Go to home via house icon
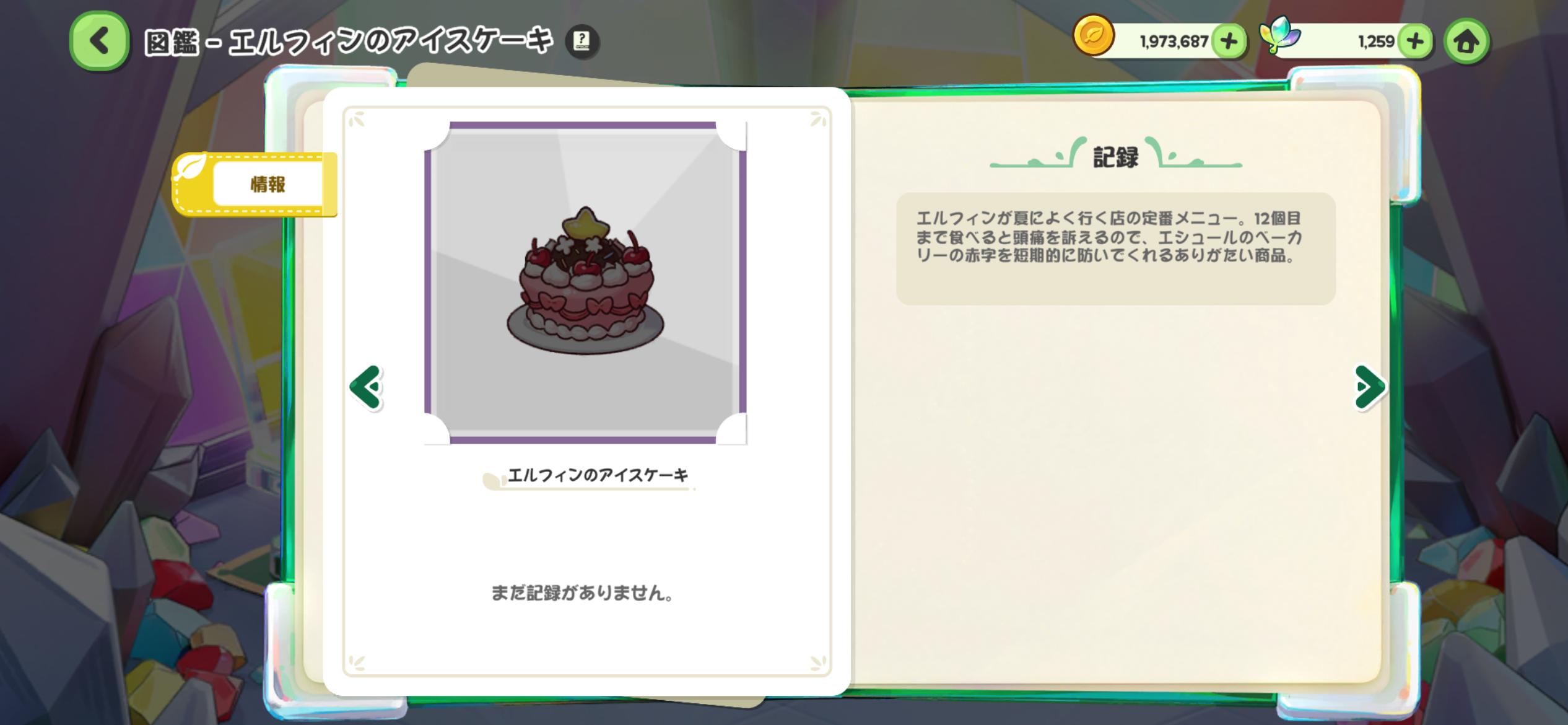Image resolution: width=1568 pixels, height=725 pixels. tap(1466, 42)
